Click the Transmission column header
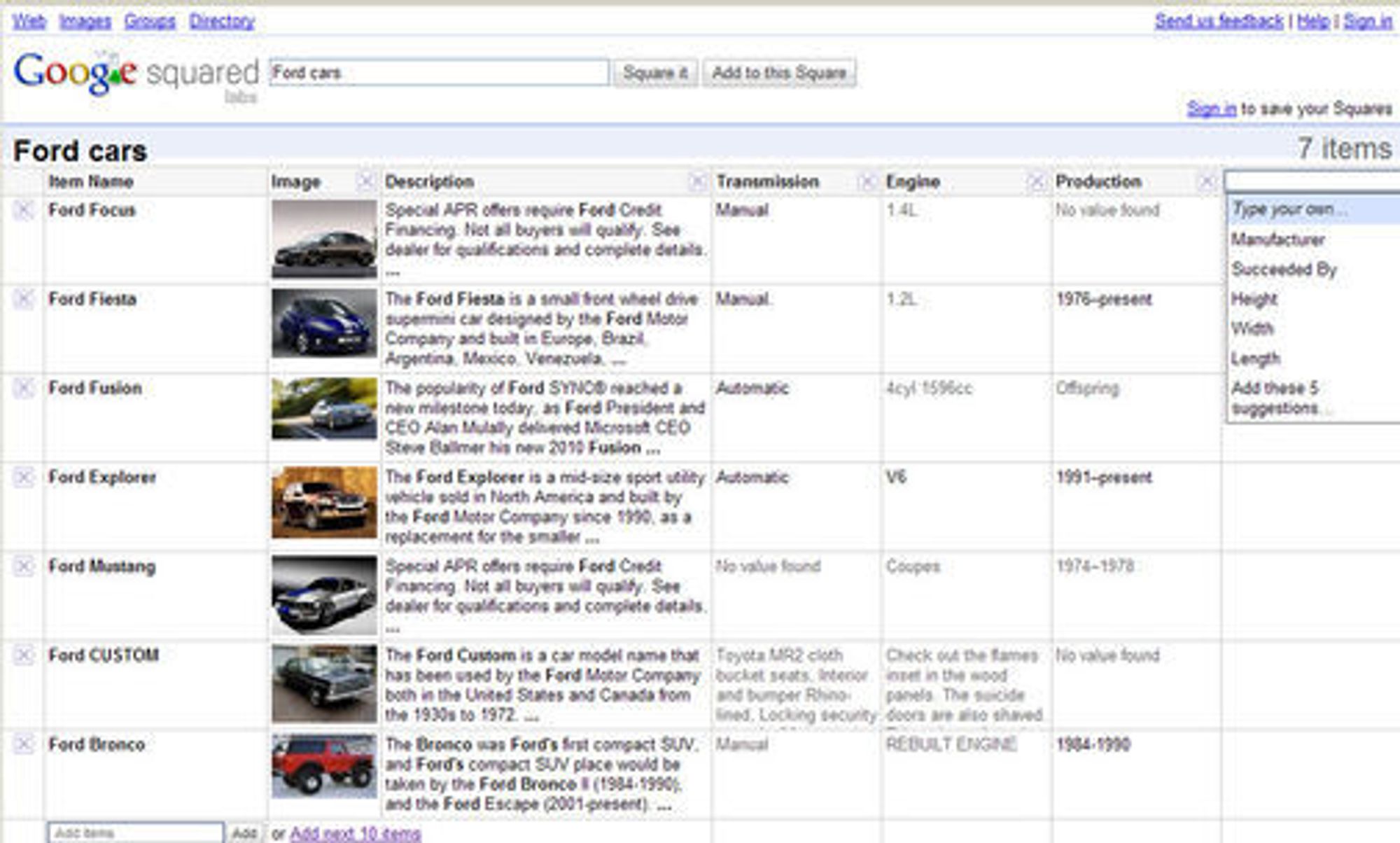Image resolution: width=1400 pixels, height=843 pixels. coord(767,182)
